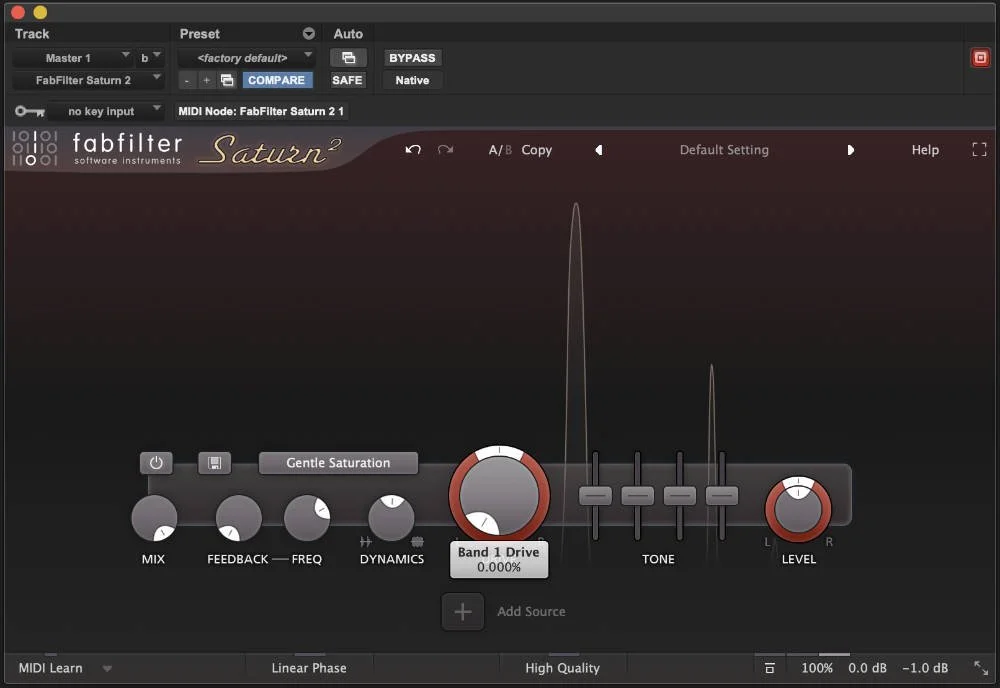The height and width of the screenshot is (688, 1000).
Task: Click the FEEDBACK knob
Action: click(x=239, y=518)
